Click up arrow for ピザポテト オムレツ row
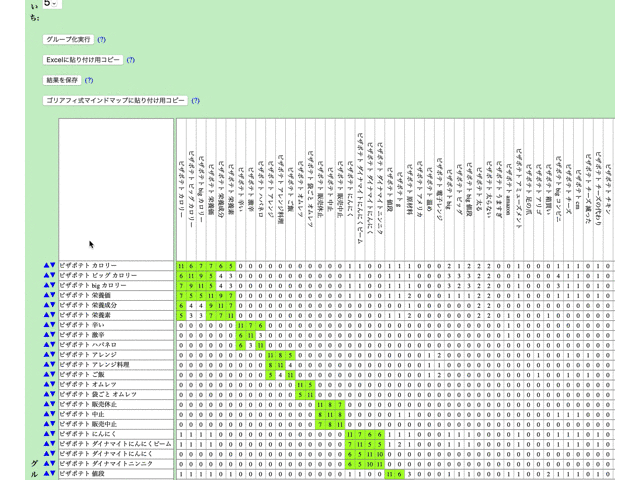The image size is (640, 480). 46,385
